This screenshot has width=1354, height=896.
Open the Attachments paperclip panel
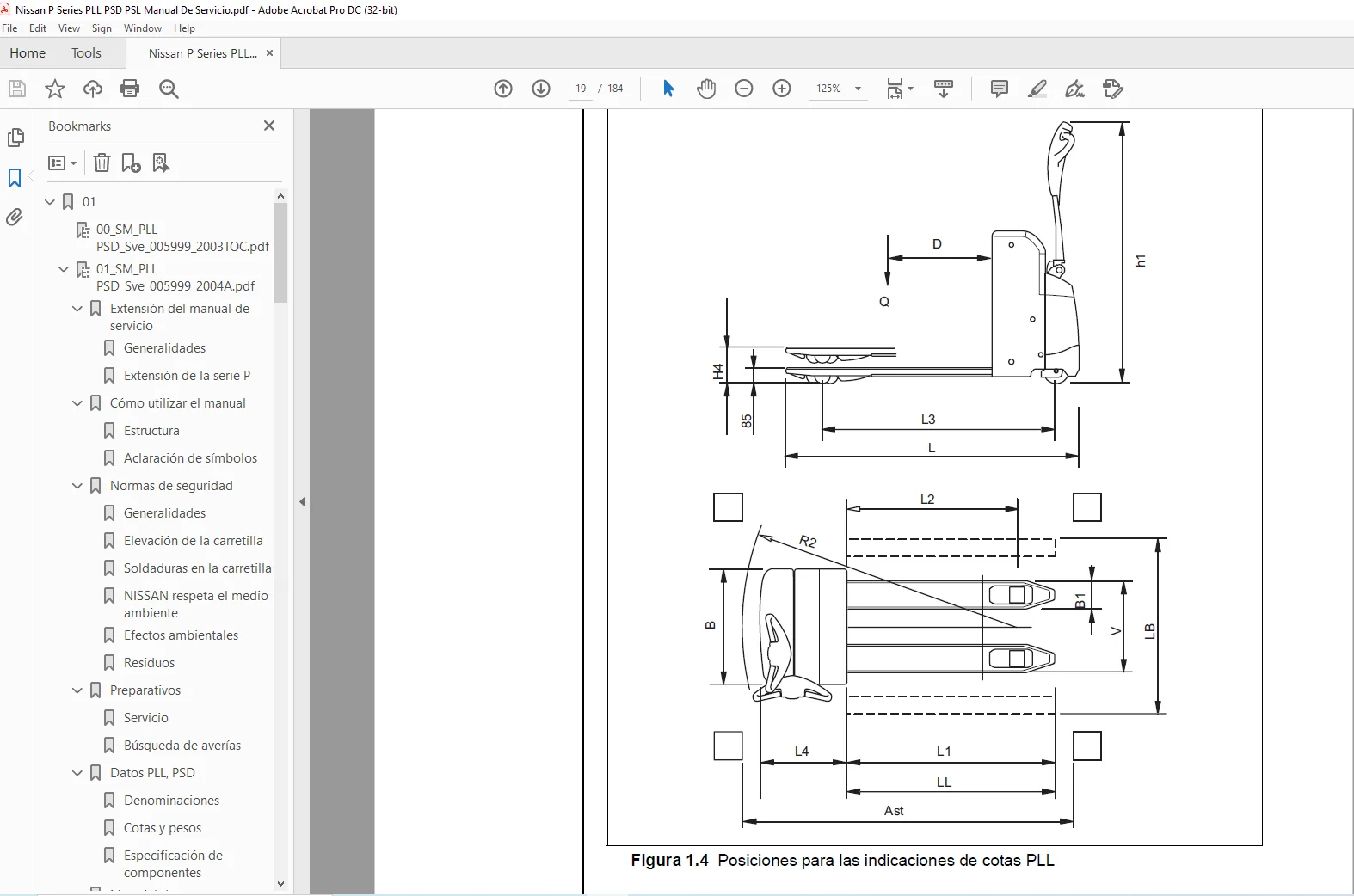point(15,218)
